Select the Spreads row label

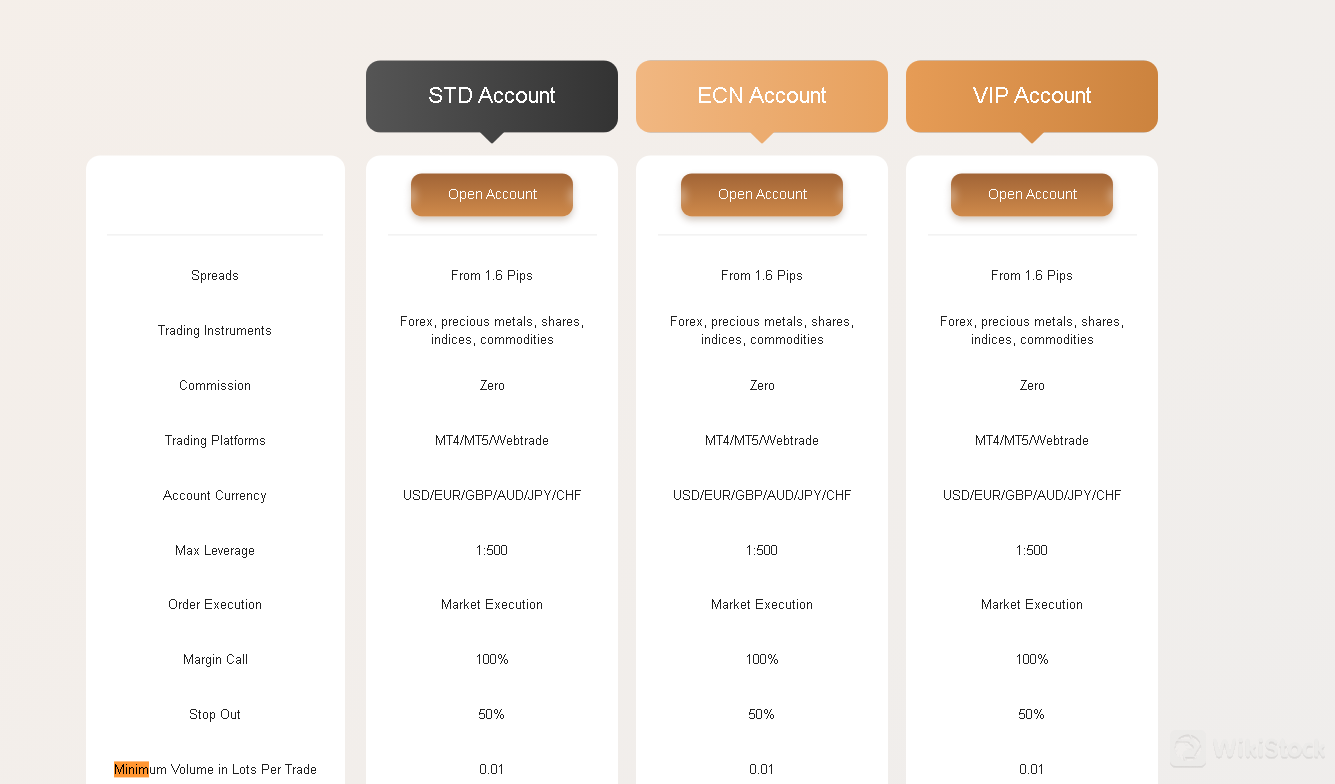tap(214, 275)
